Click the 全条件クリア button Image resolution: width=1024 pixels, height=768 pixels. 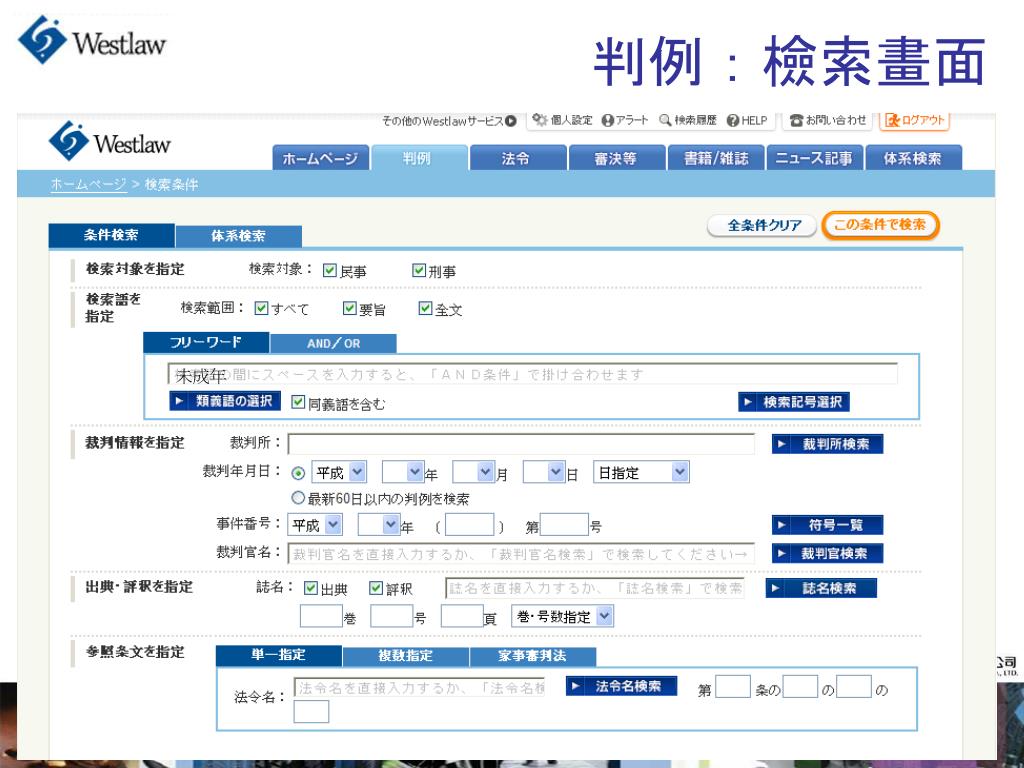click(762, 225)
